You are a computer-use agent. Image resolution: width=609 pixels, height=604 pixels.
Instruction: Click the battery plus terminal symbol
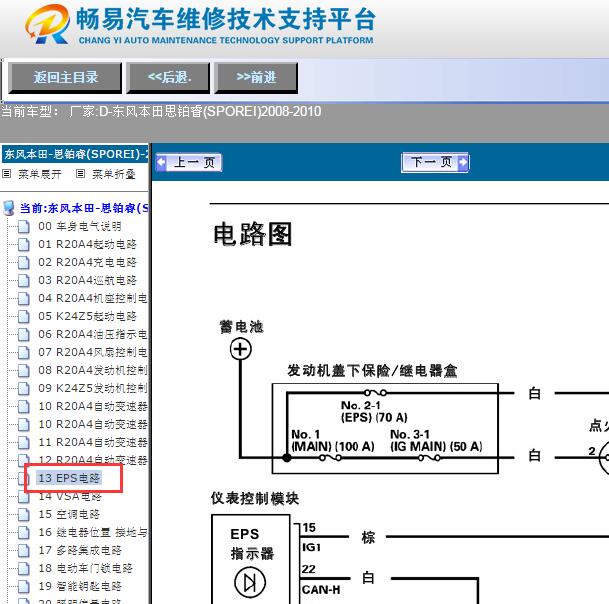(x=241, y=349)
